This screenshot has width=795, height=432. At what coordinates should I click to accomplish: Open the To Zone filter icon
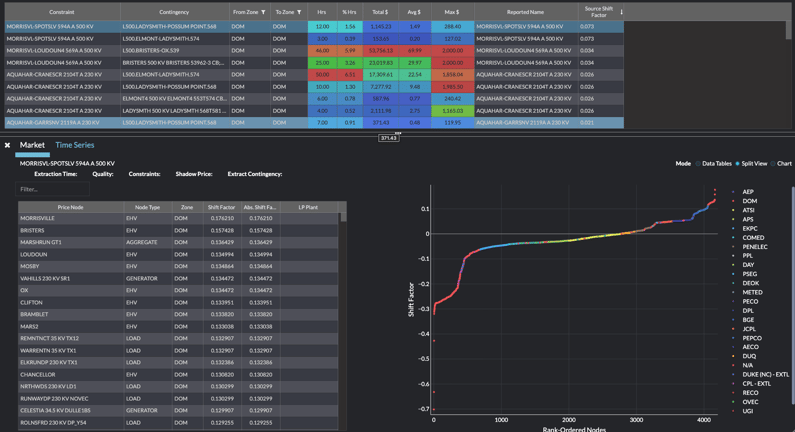pyautogui.click(x=299, y=12)
